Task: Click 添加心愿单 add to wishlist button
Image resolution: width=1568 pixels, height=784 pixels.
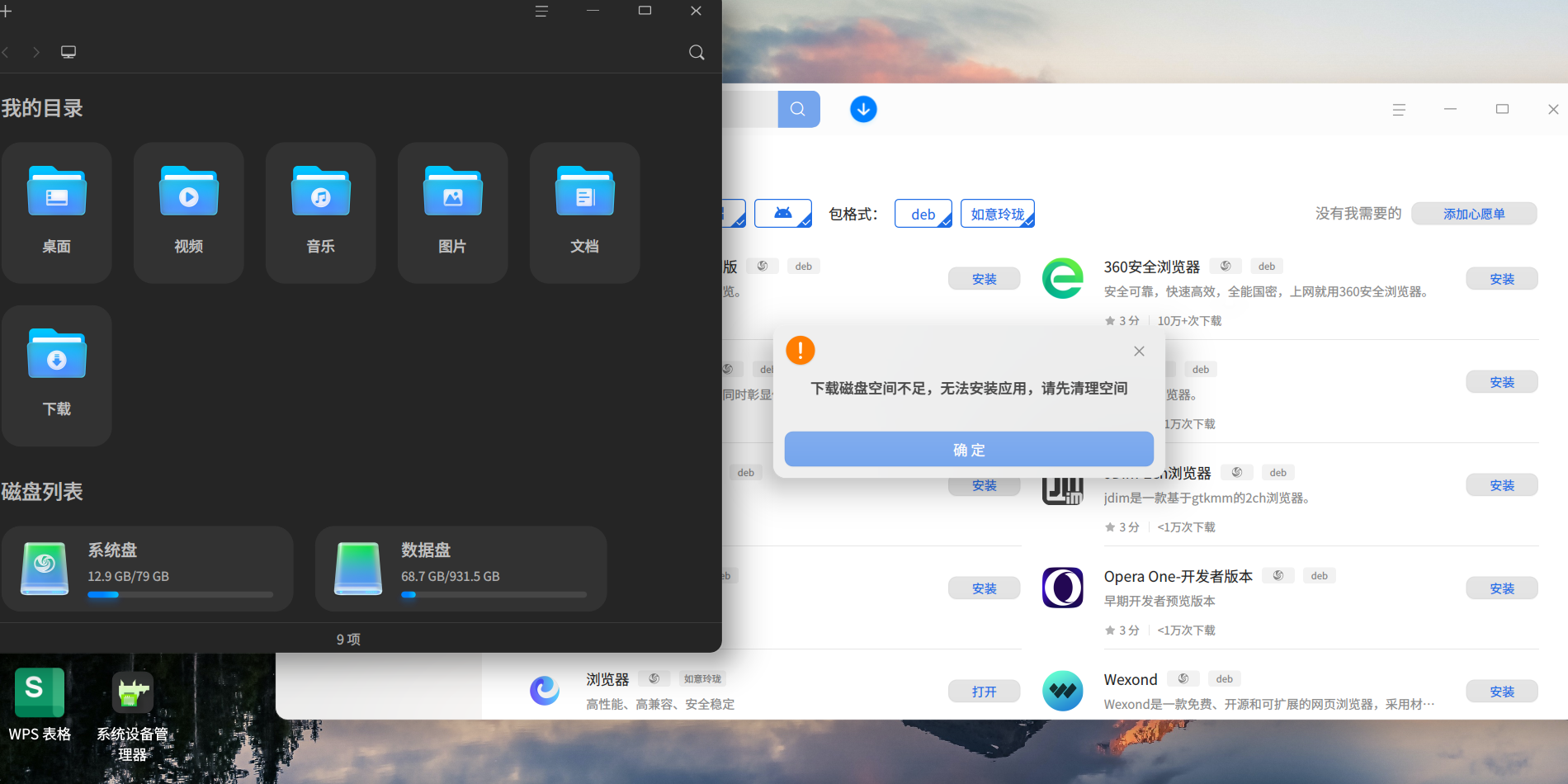Action: click(1474, 214)
